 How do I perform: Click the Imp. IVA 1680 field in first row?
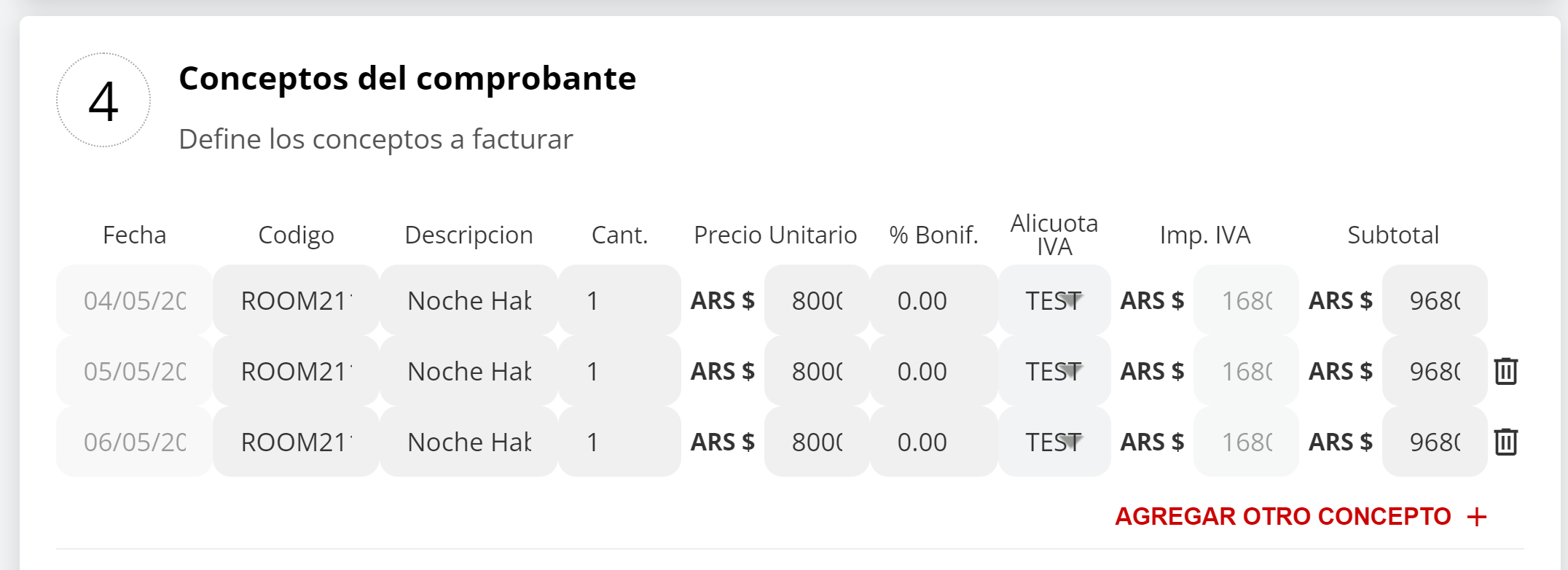pos(1245,300)
